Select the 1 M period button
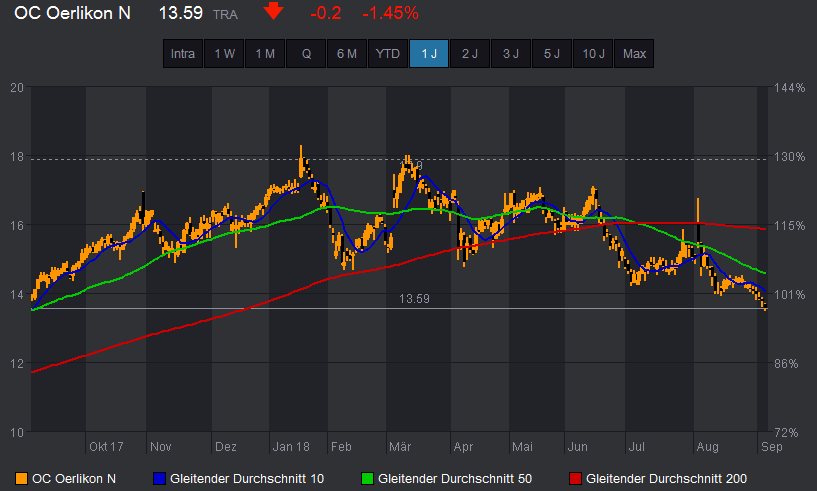 (x=265, y=54)
